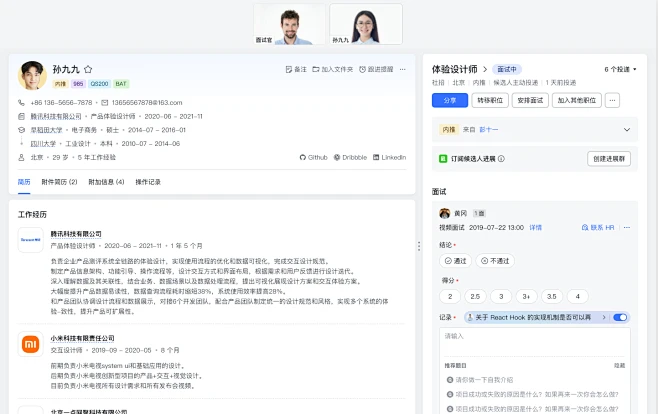Viewport: 658px width, 414px height.
Task: Switch to the 附件简历 tab
Action: coord(60,182)
